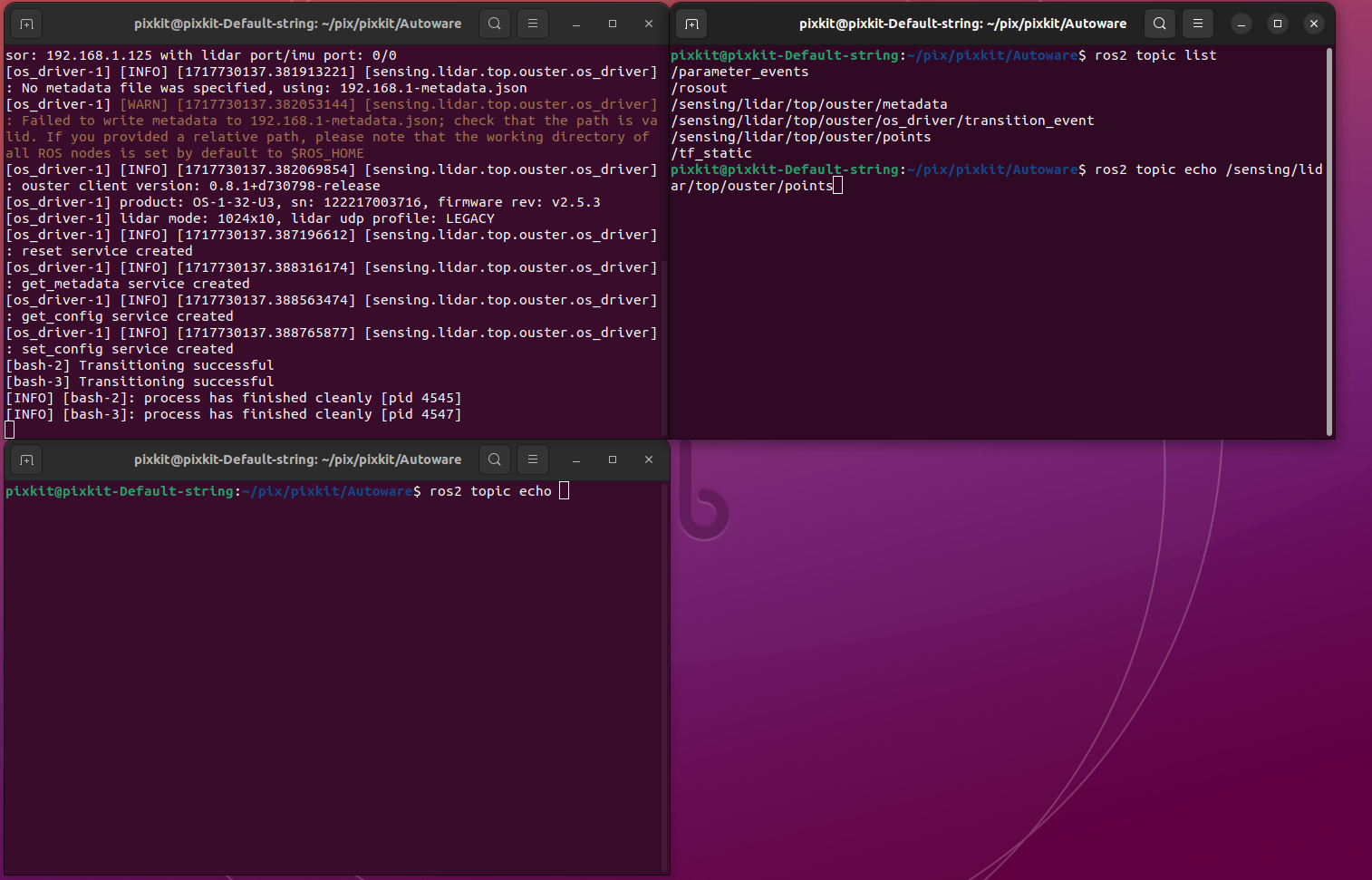The height and width of the screenshot is (880, 1372).
Task: Click 'get_config service created' log text
Action: click(x=128, y=316)
